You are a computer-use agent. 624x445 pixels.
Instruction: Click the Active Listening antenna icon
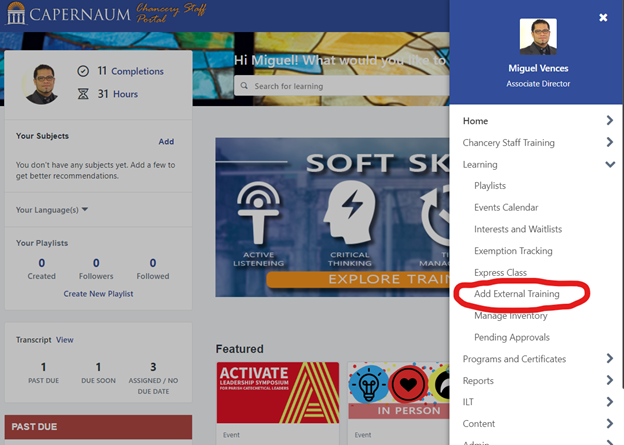pyautogui.click(x=258, y=213)
